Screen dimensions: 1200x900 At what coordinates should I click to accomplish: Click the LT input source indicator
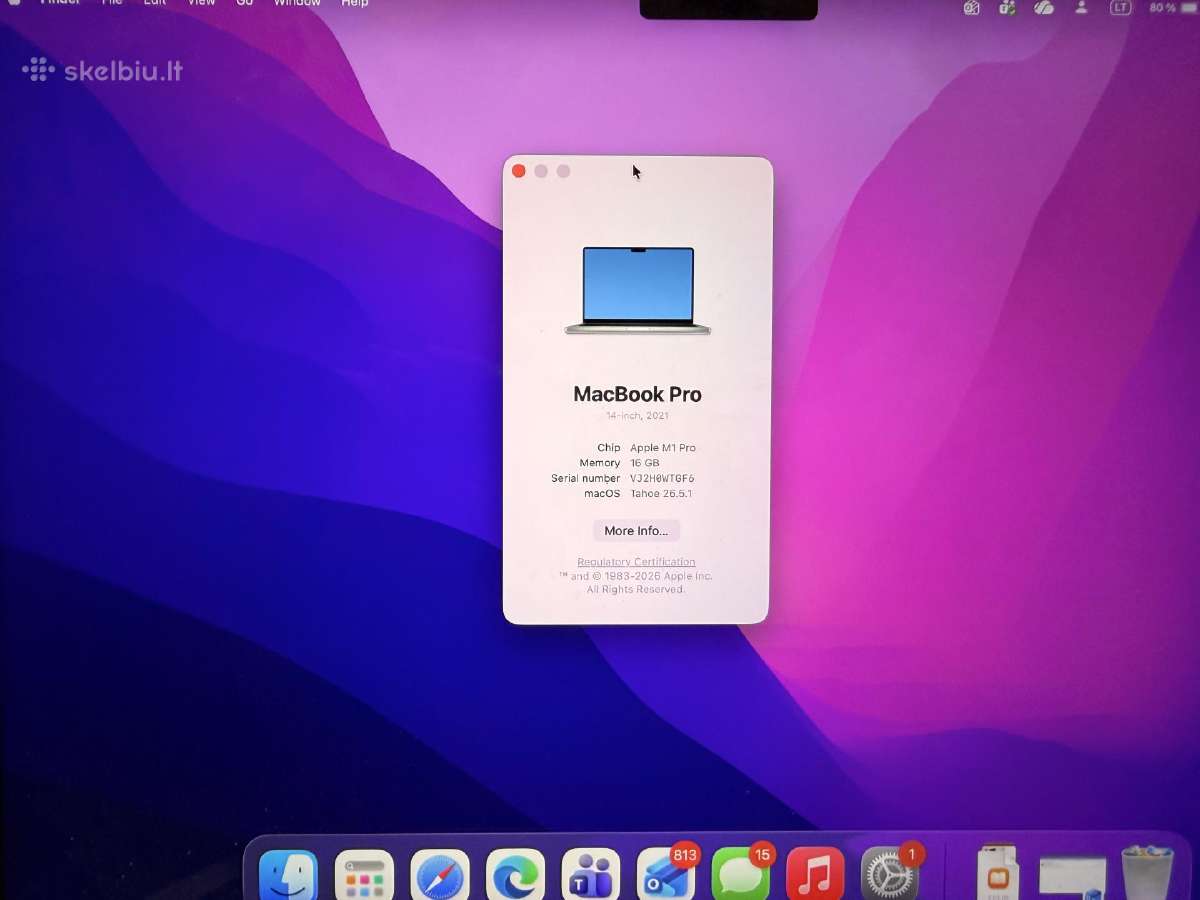coord(1122,7)
